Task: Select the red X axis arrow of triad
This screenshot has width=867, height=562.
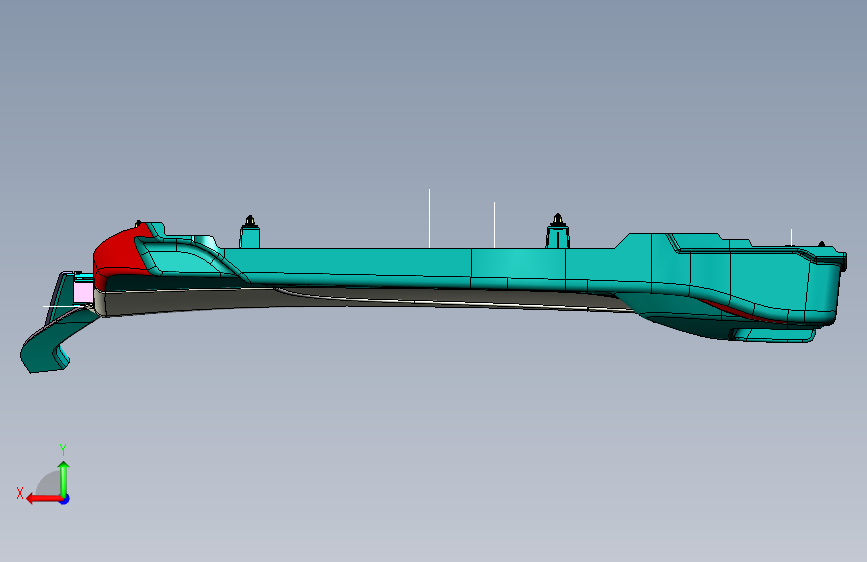Action: click(44, 499)
